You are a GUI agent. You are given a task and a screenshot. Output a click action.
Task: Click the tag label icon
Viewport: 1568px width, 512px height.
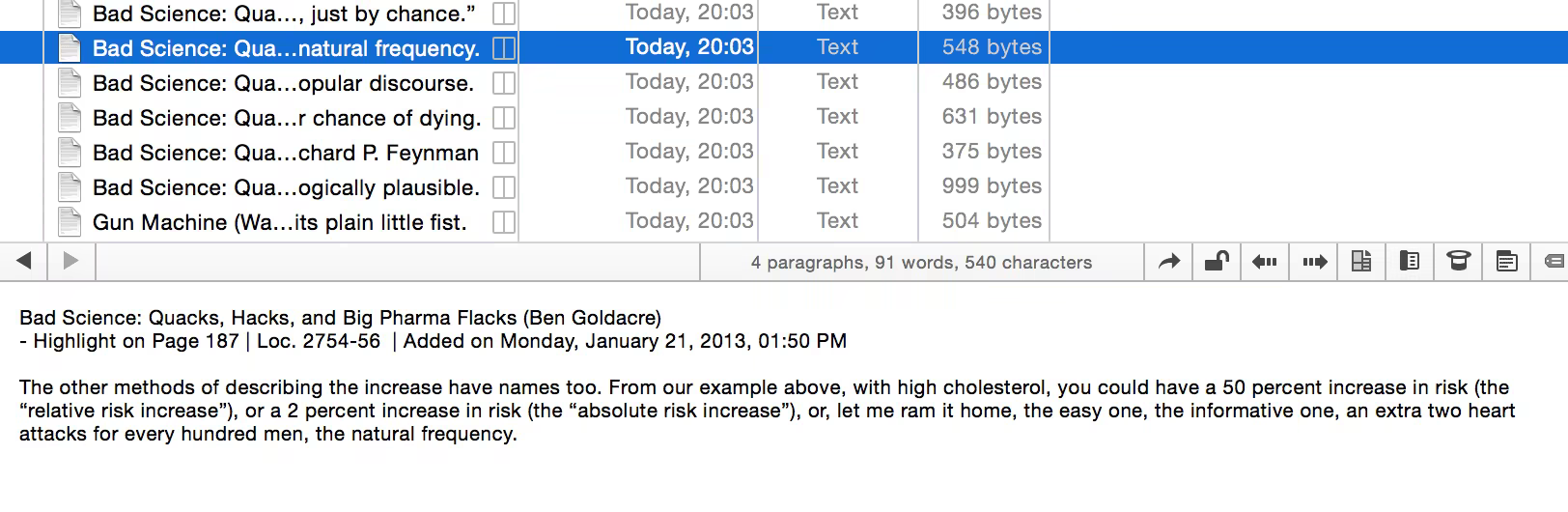click(x=1554, y=261)
